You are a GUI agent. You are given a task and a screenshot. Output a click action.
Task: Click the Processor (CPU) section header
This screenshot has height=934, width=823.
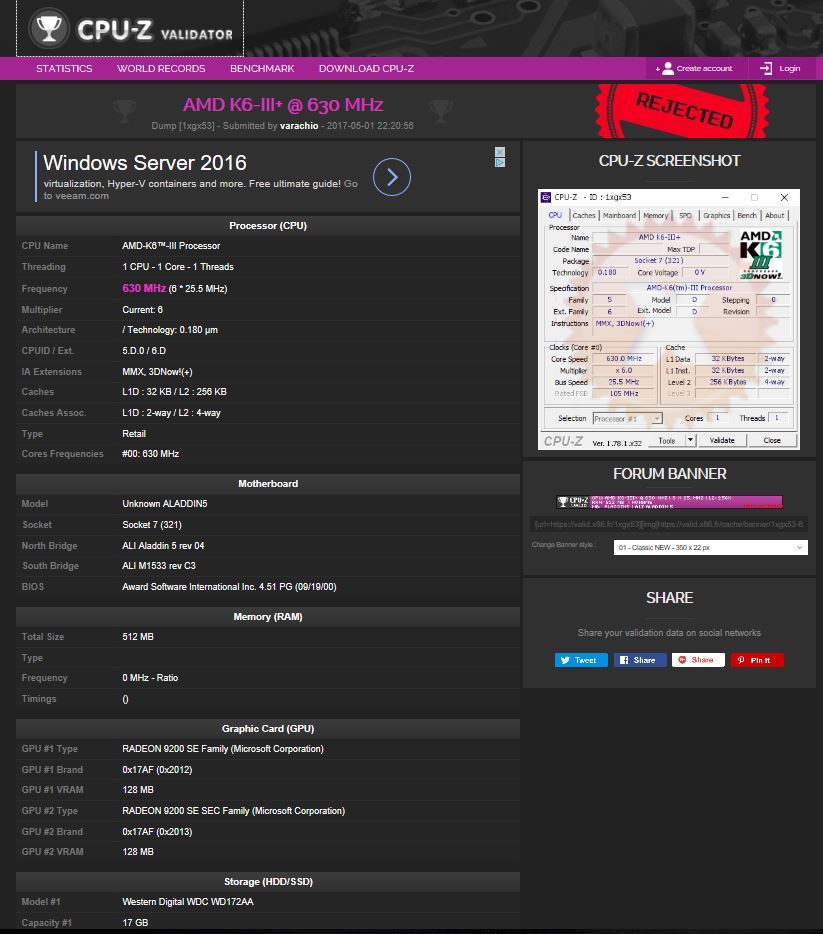(268, 226)
